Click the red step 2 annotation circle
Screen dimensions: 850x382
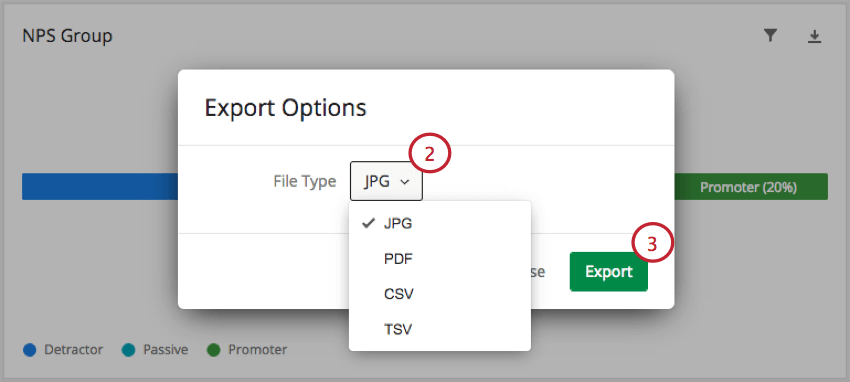(429, 154)
